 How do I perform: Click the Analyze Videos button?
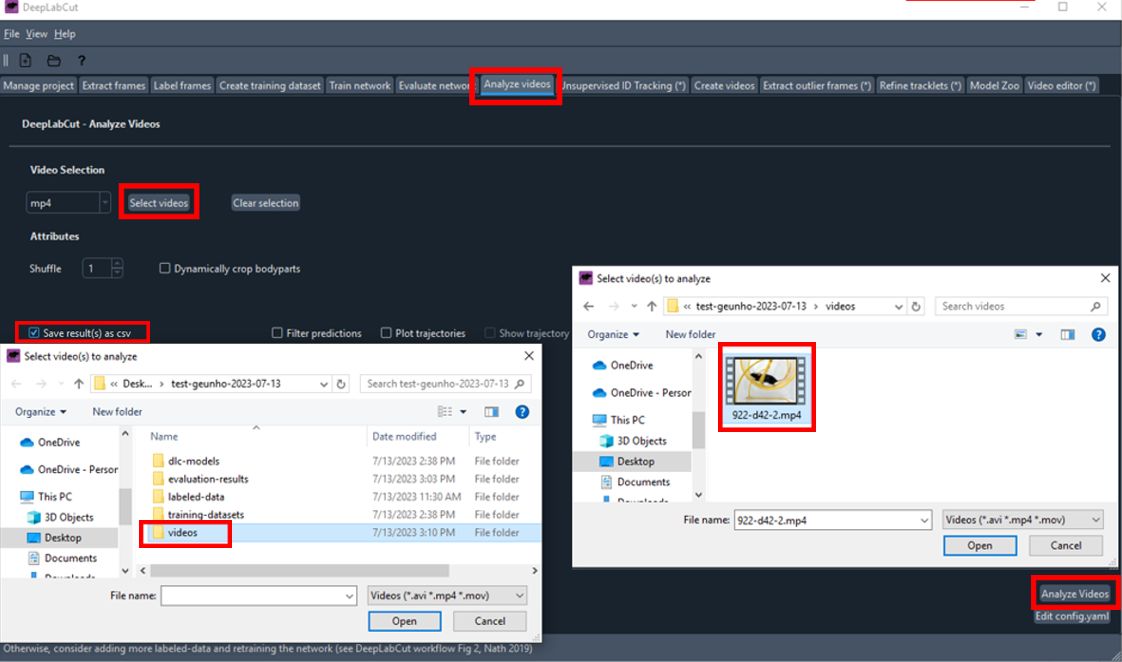(x=1074, y=594)
